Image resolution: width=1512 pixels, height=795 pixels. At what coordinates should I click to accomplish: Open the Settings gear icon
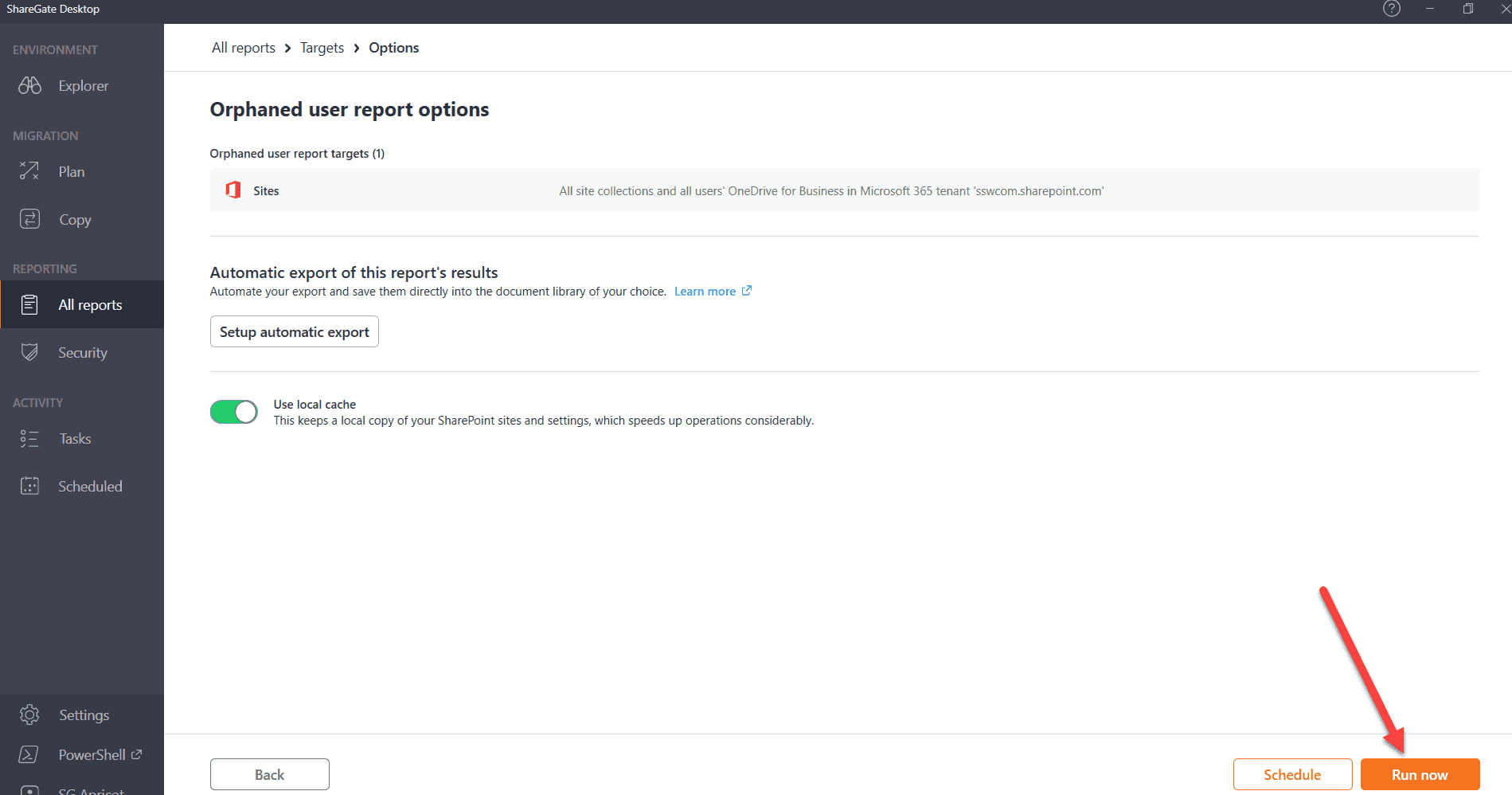(x=30, y=715)
